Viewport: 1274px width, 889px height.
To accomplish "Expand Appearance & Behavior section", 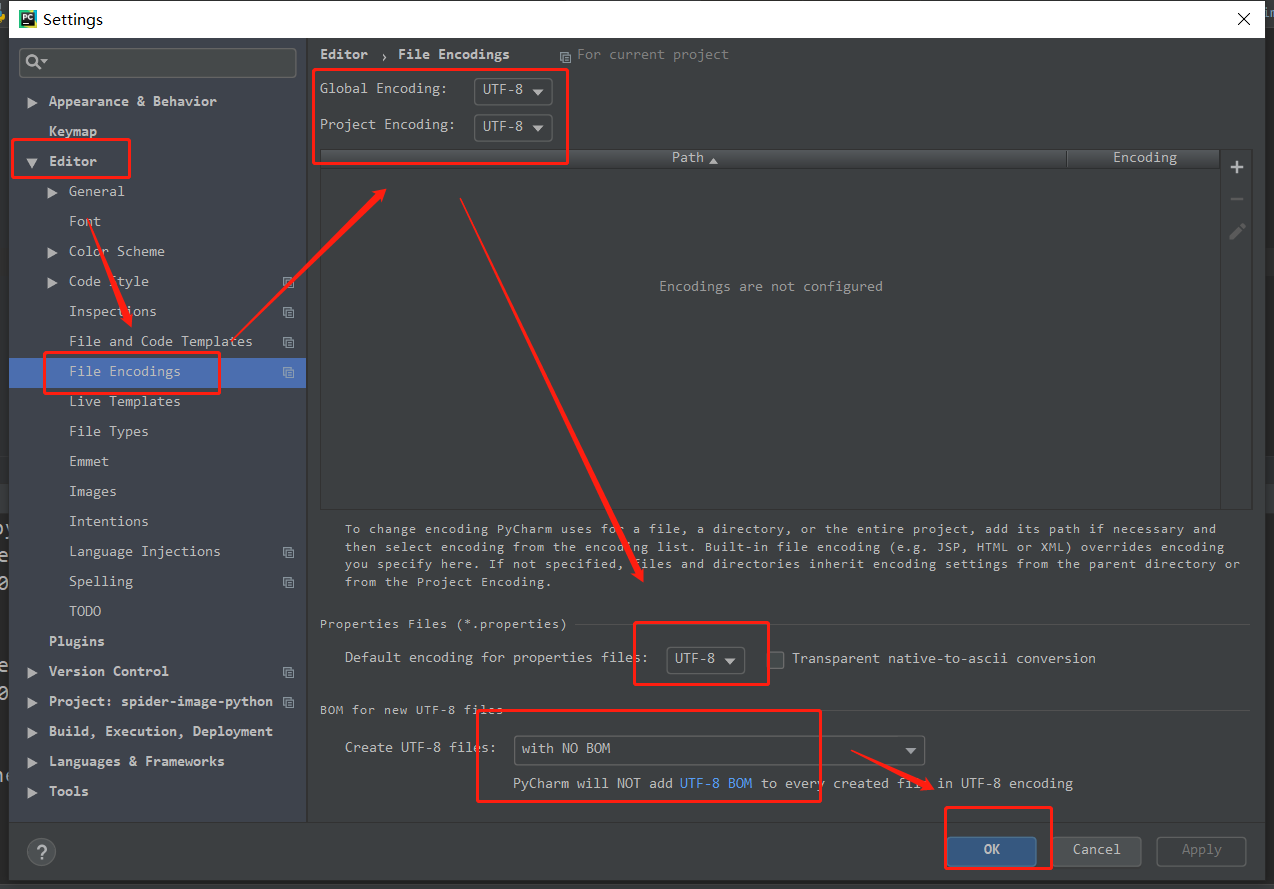I will pyautogui.click(x=32, y=102).
